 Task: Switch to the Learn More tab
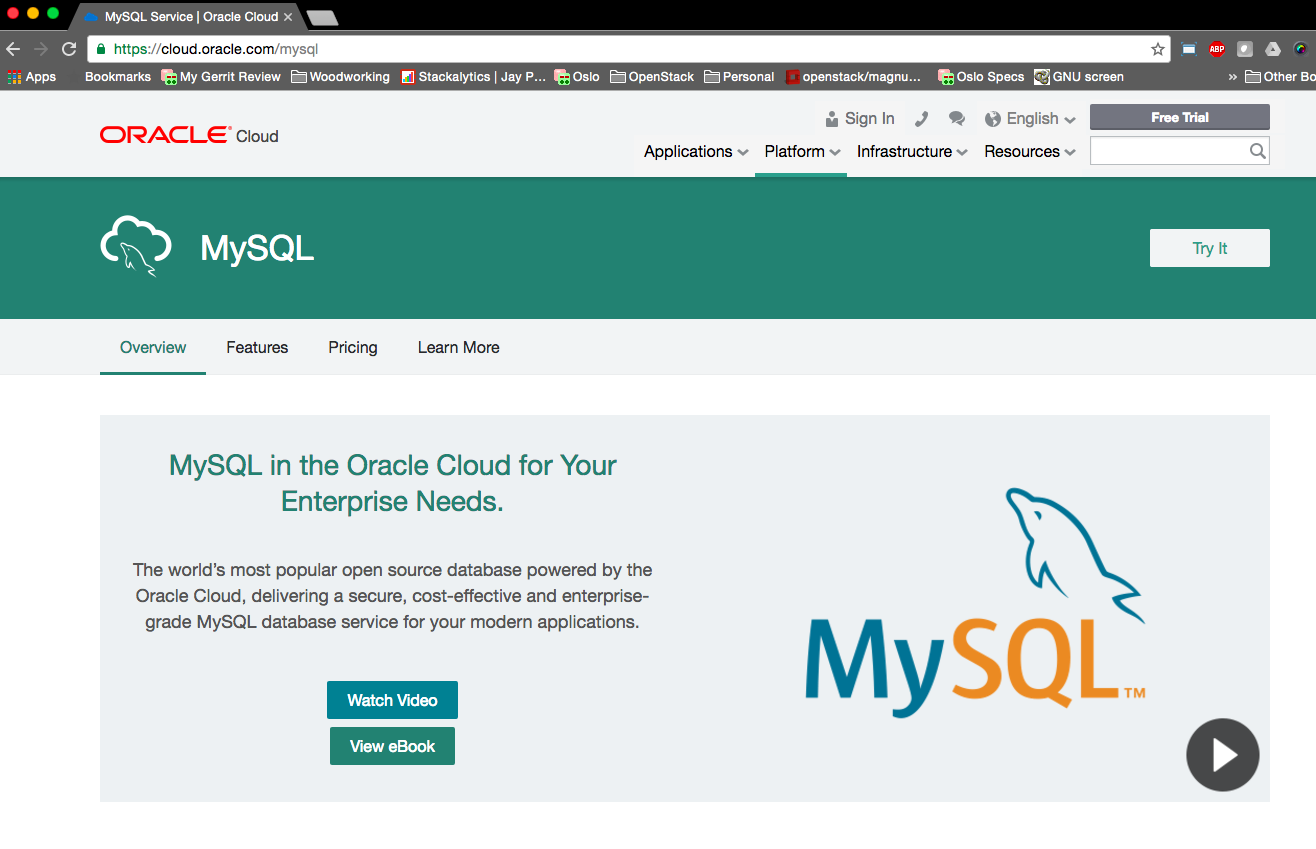pyautogui.click(x=459, y=347)
